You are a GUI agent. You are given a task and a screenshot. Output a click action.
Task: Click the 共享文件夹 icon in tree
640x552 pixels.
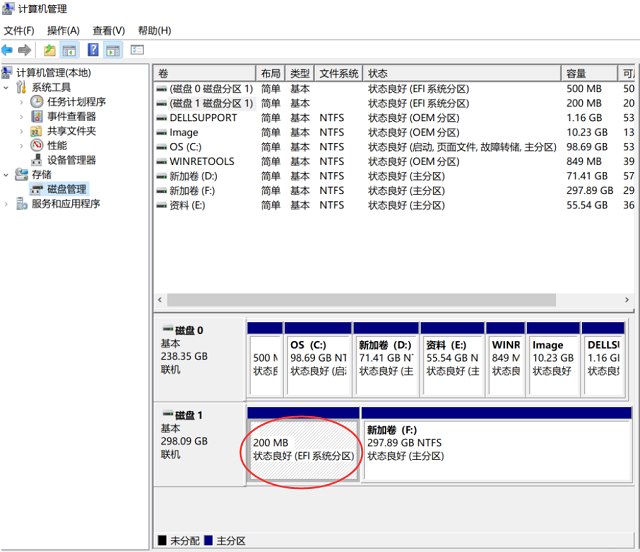click(x=36, y=131)
